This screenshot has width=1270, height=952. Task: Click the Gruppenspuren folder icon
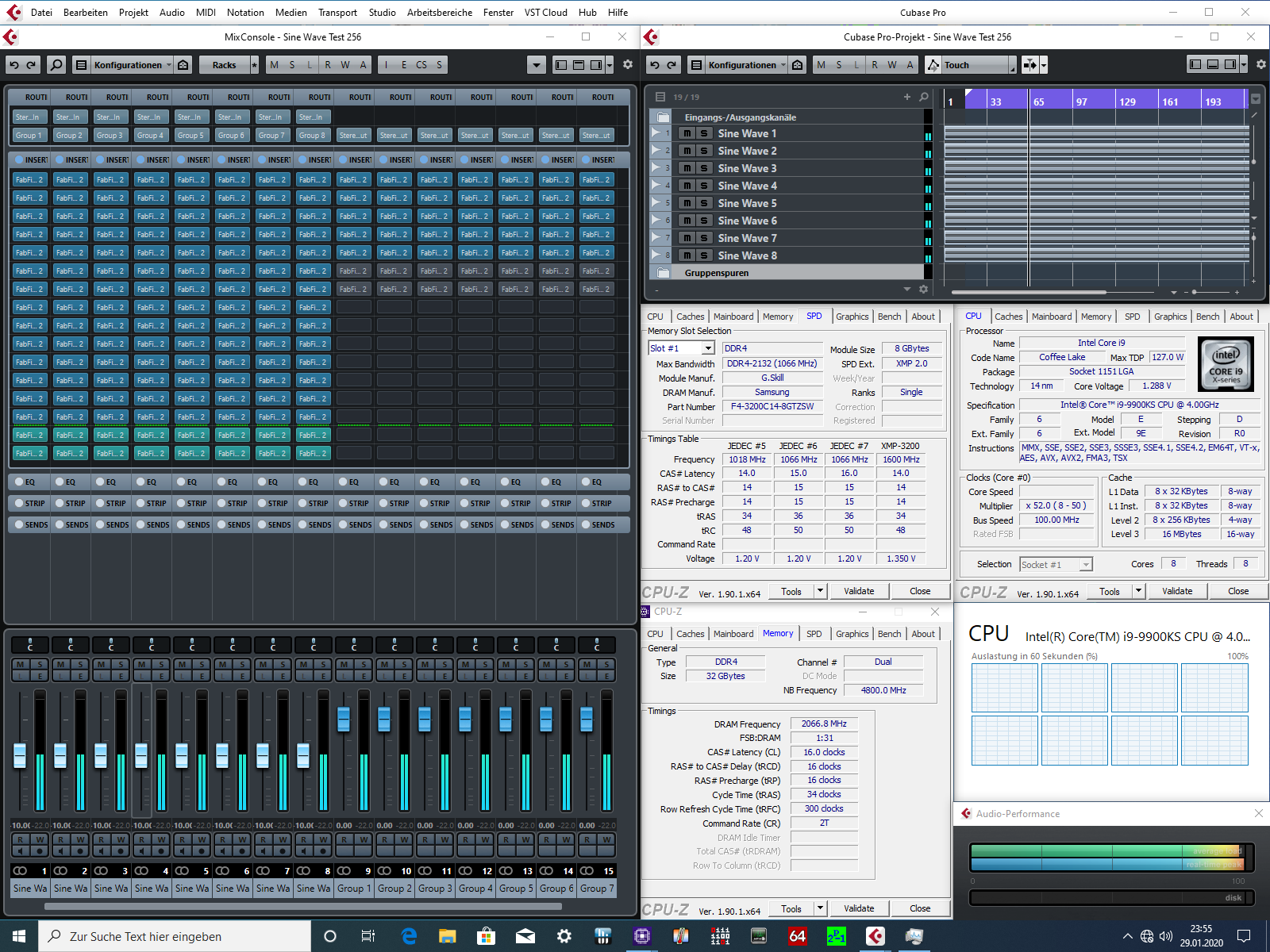click(663, 273)
